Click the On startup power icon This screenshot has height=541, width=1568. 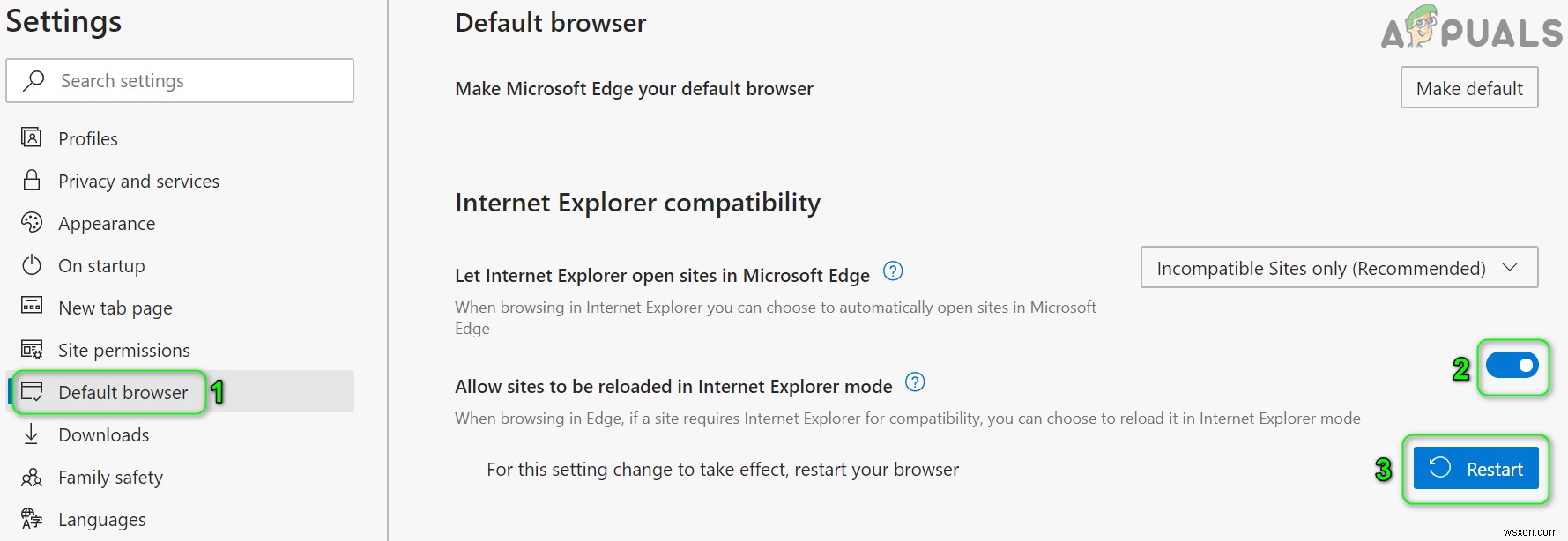click(x=31, y=265)
